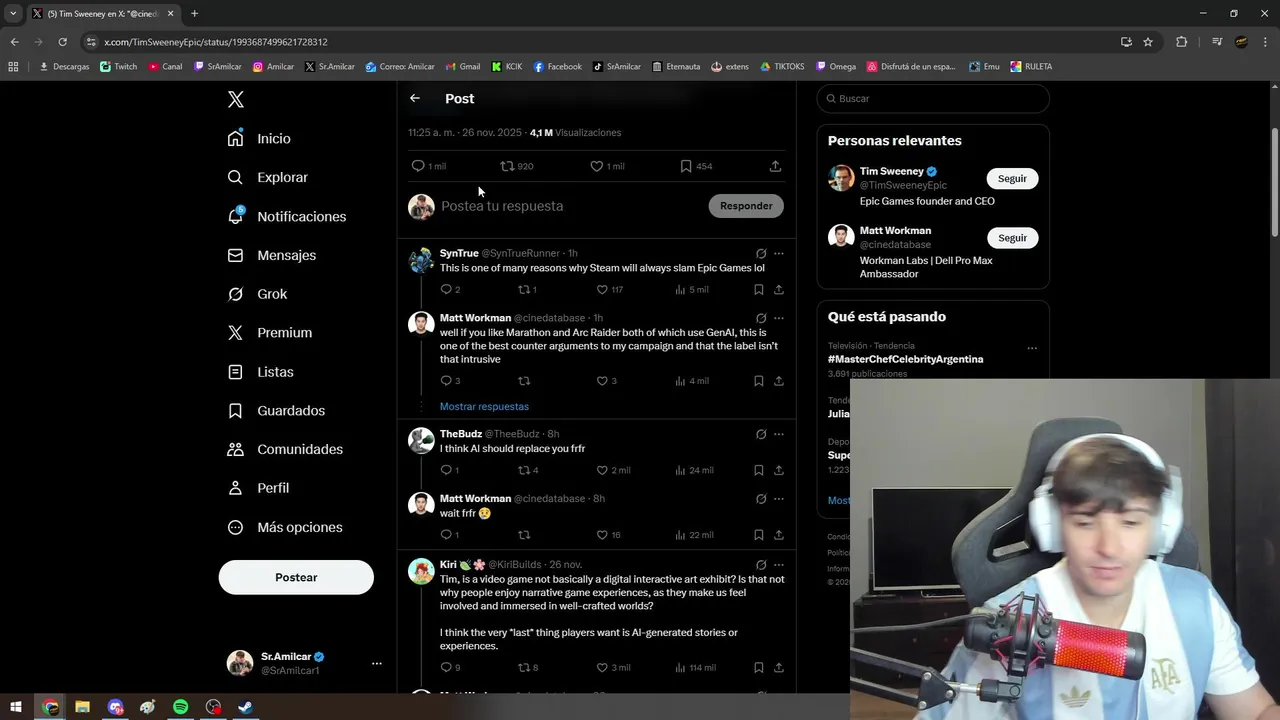The height and width of the screenshot is (720, 1280).
Task: Follow Tim Sweeney with Seguir
Action: click(x=1012, y=178)
